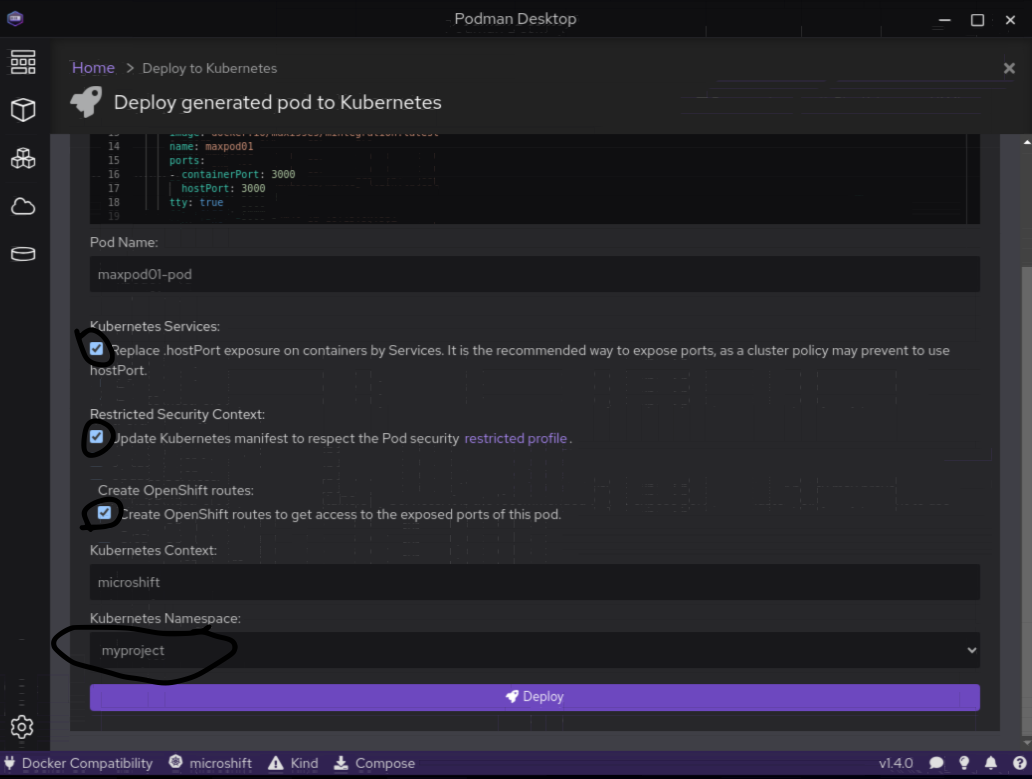Uncheck the Replace hostPort by Services checkbox
The image size is (1032, 779).
click(96, 349)
